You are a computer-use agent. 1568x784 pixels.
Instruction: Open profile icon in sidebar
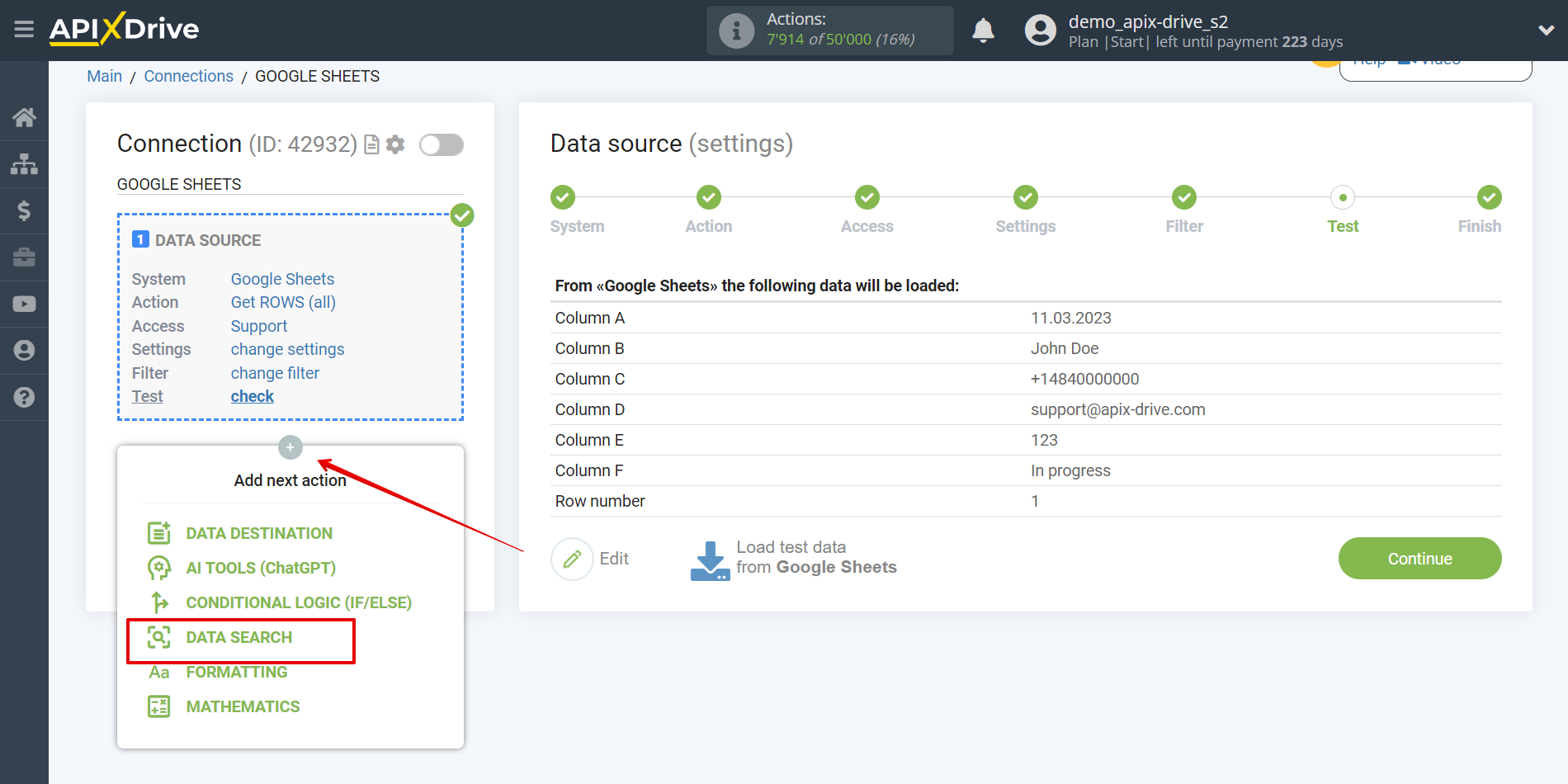(24, 351)
